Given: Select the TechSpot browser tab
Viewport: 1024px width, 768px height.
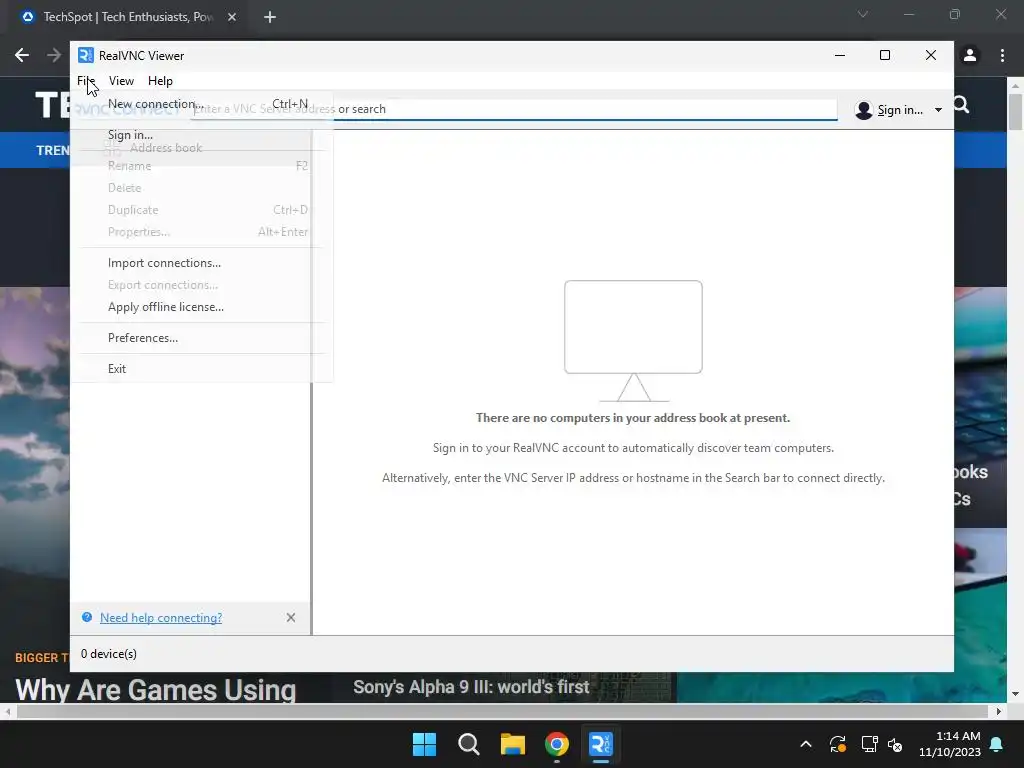Looking at the screenshot, I should tap(129, 17).
